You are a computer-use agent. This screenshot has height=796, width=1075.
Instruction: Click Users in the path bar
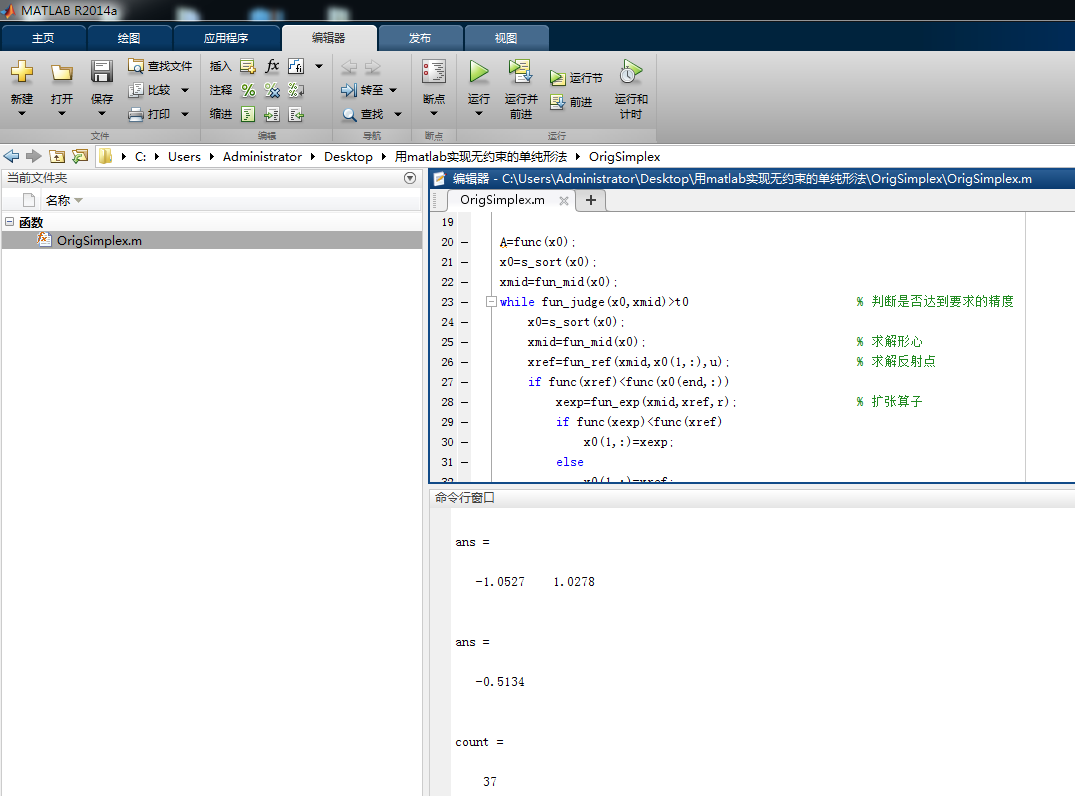click(x=184, y=157)
